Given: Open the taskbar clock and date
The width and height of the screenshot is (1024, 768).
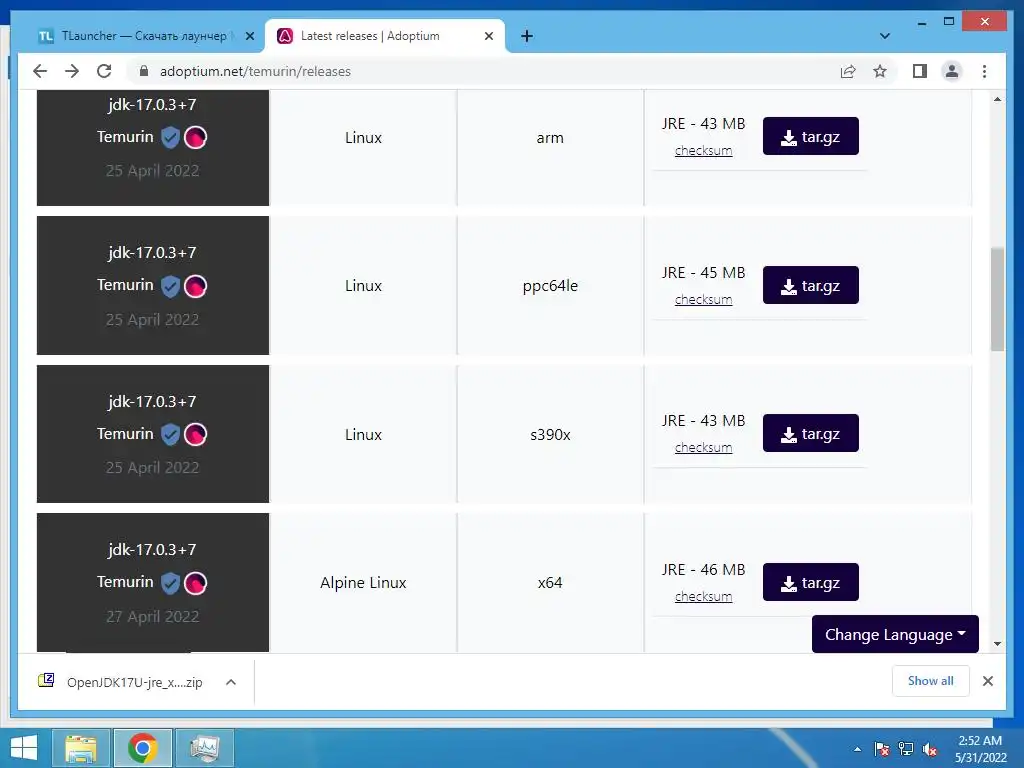Looking at the screenshot, I should pyautogui.click(x=980, y=749).
